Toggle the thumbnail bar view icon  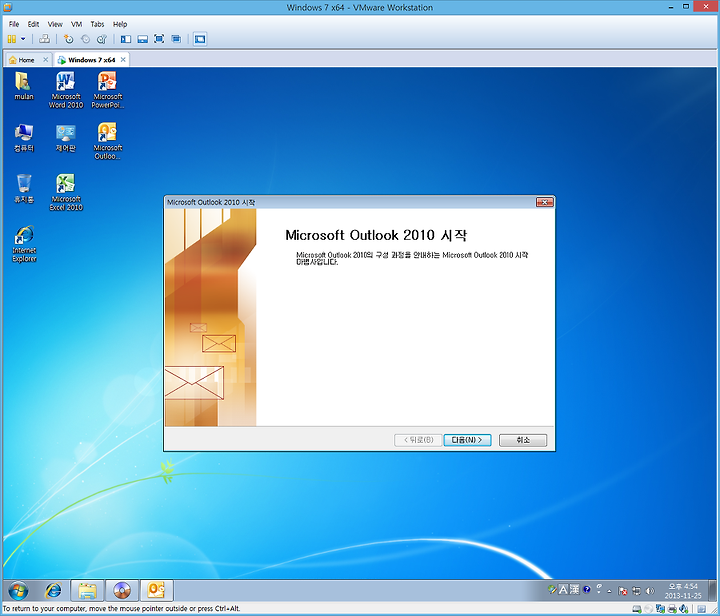tap(142, 39)
